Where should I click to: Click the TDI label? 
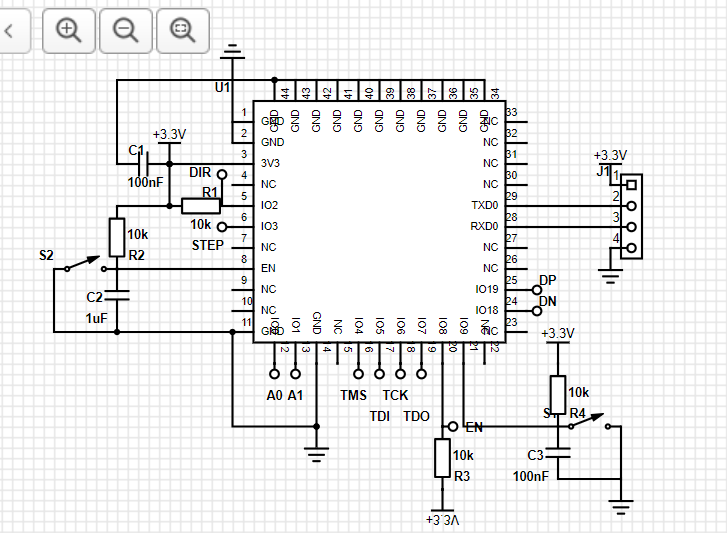point(380,416)
